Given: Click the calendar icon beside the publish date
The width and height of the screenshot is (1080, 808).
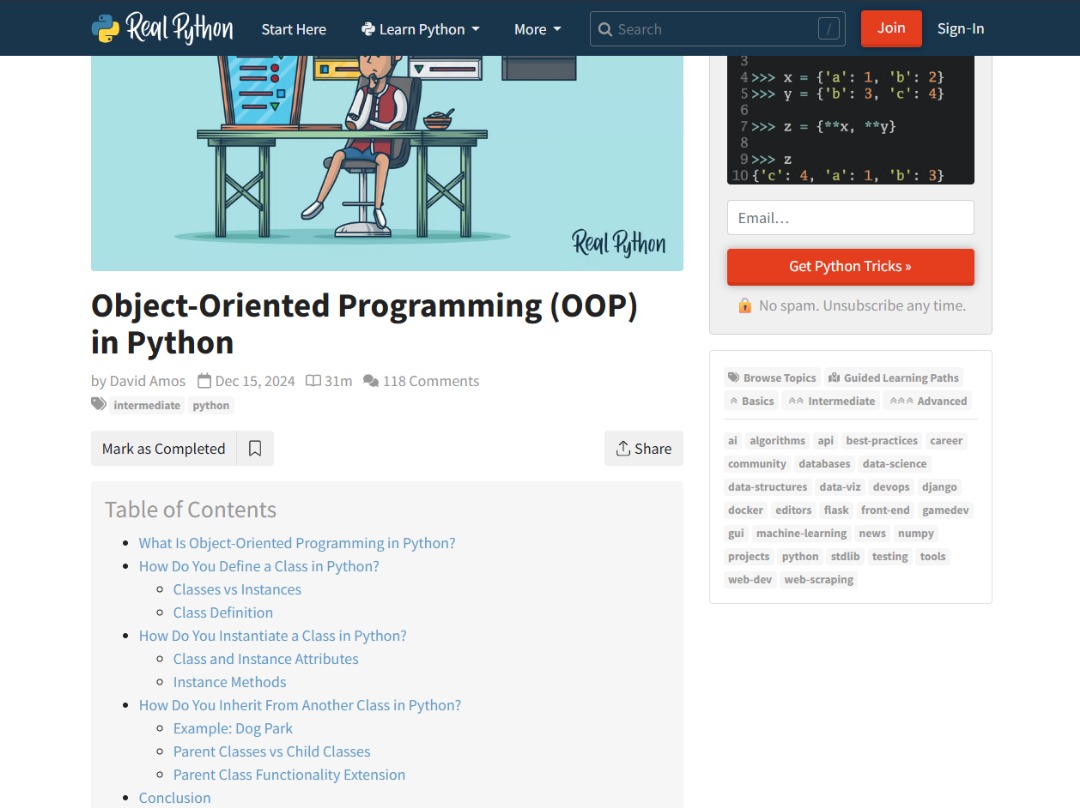Looking at the screenshot, I should [x=207, y=380].
